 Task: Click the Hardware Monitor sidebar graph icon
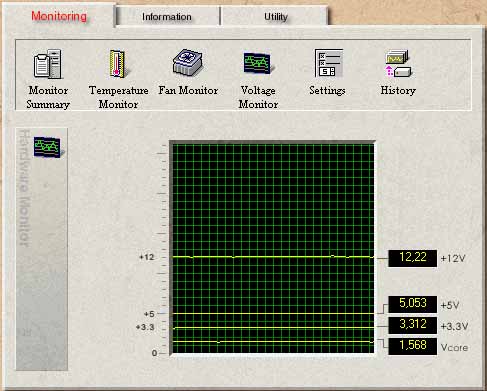point(47,147)
